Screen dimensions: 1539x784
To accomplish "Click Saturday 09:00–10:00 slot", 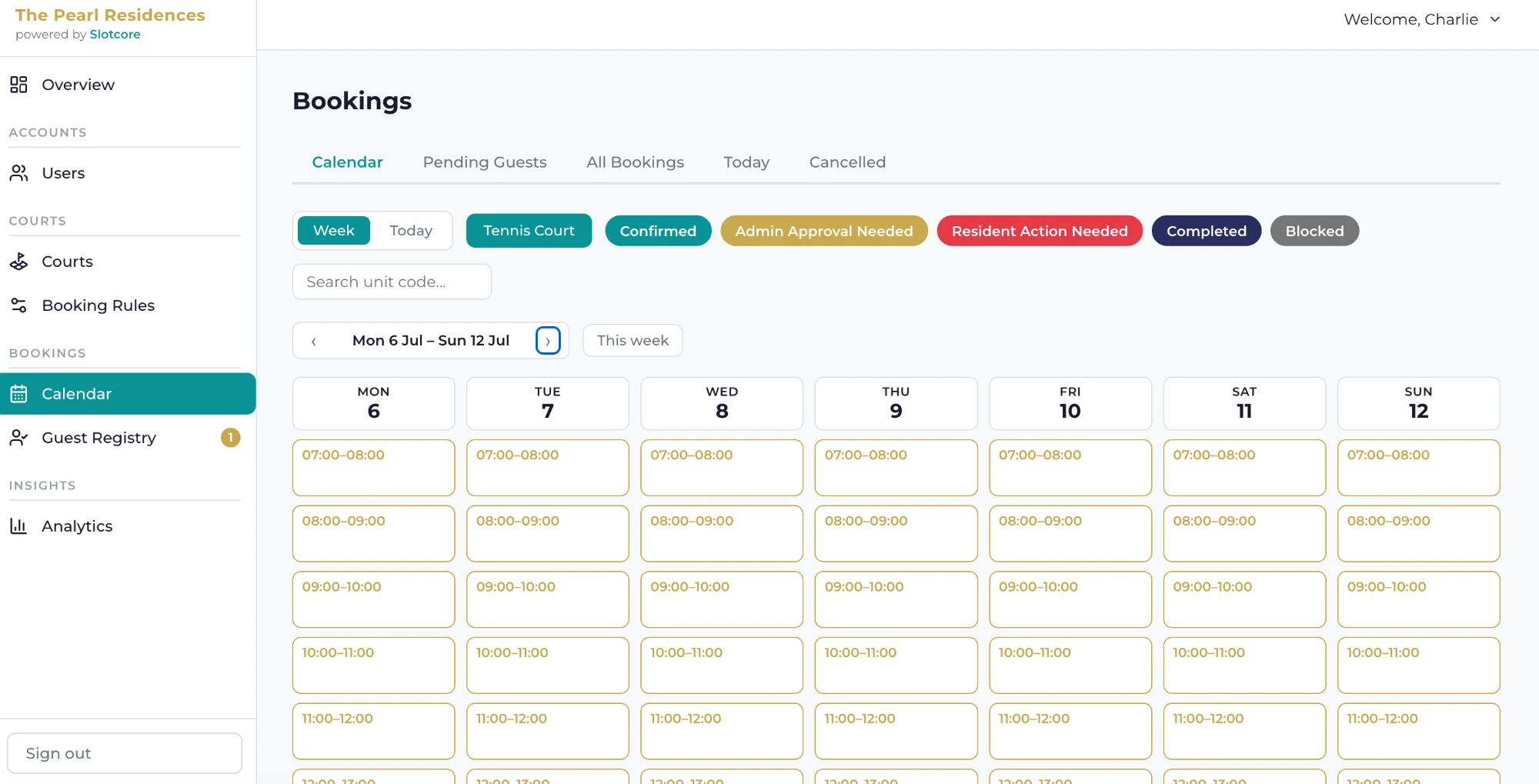I will (1244, 599).
